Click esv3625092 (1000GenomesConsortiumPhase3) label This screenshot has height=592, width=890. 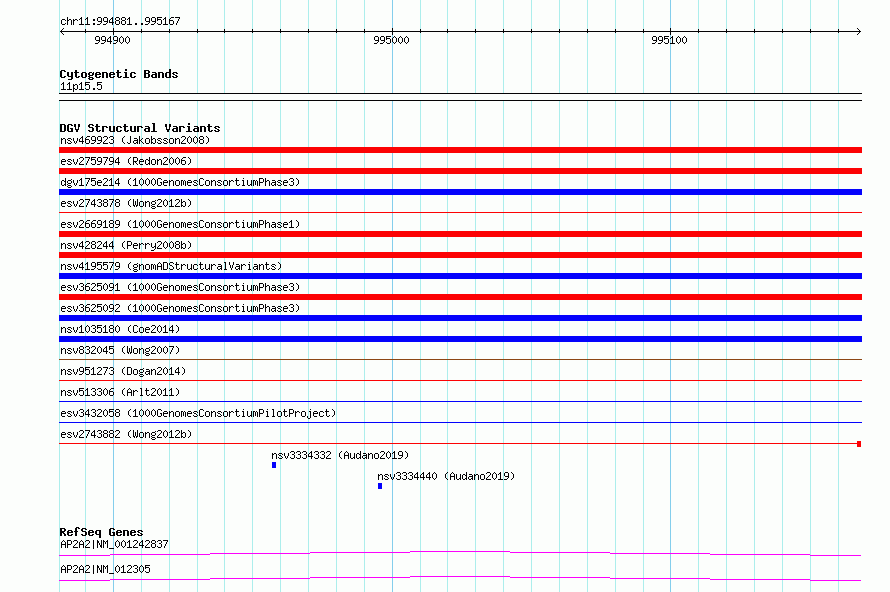tap(180, 308)
